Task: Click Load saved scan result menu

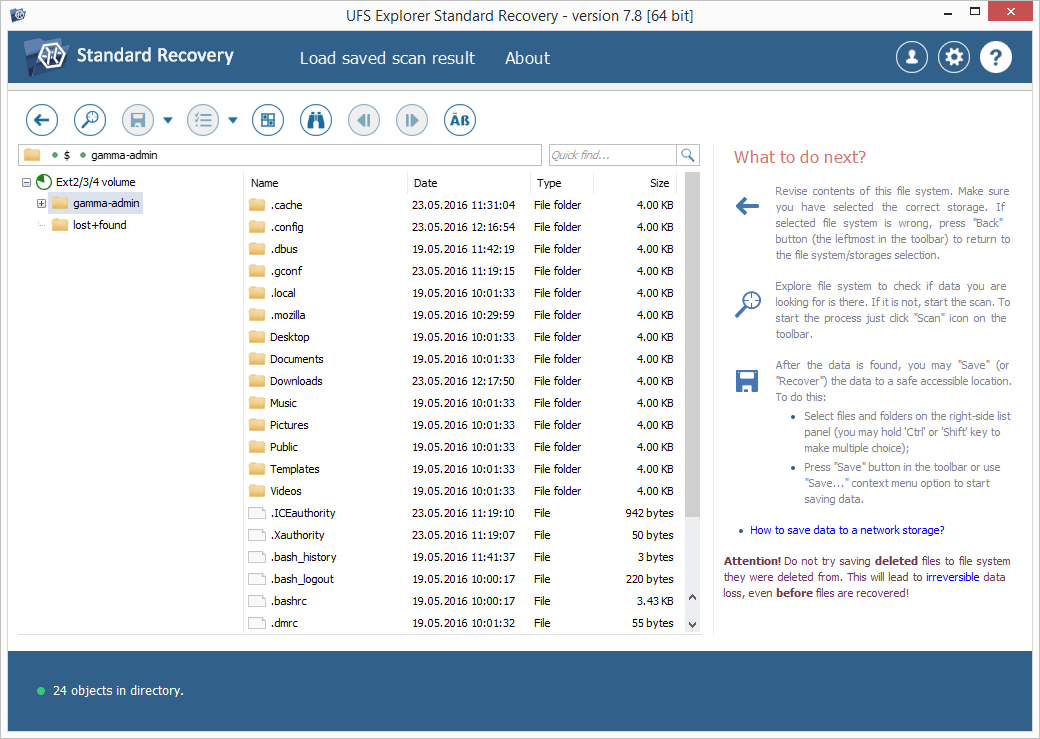Action: coord(387,58)
